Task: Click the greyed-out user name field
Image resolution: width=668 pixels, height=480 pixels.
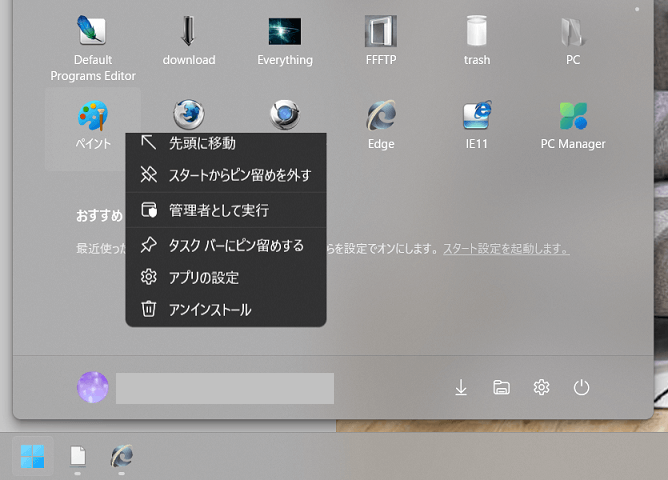Action: coord(225,388)
